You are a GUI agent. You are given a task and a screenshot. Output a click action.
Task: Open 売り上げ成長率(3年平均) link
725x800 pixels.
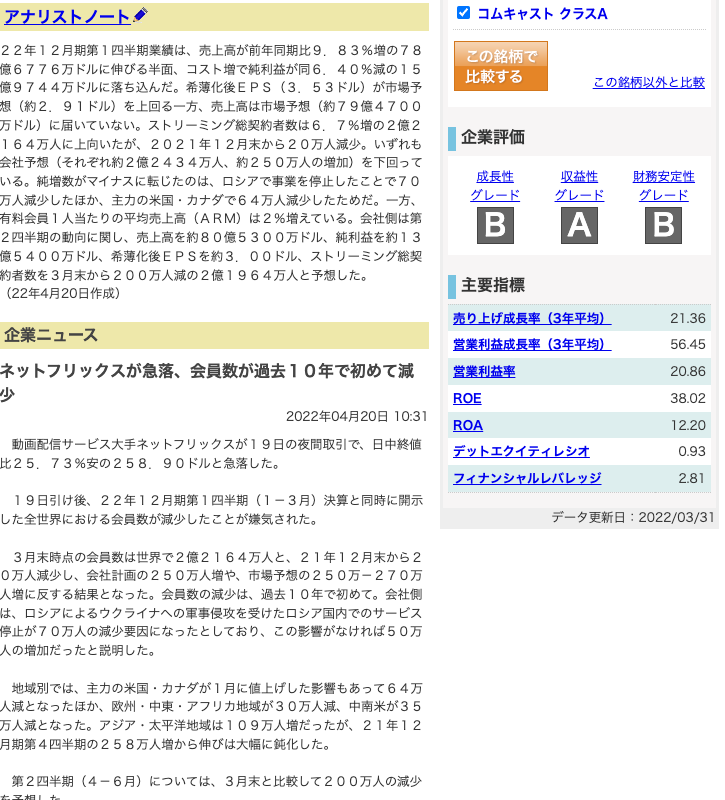pos(532,318)
